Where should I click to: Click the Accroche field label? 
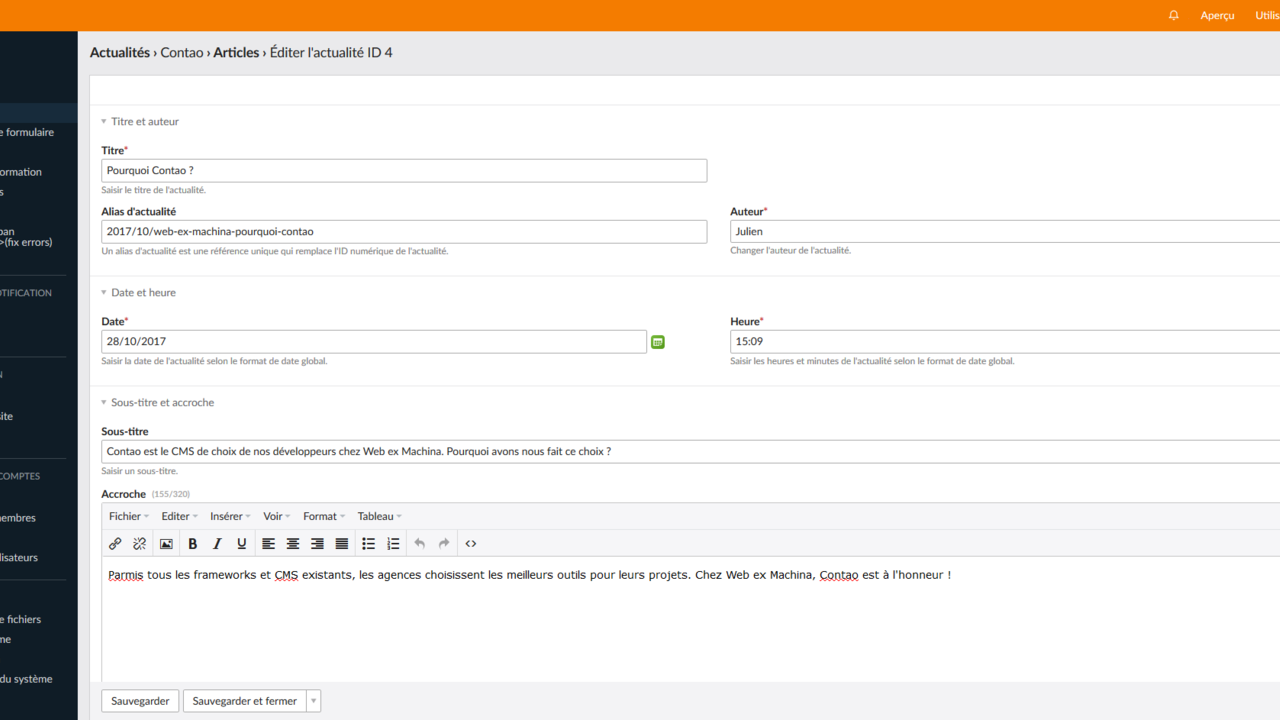point(124,494)
